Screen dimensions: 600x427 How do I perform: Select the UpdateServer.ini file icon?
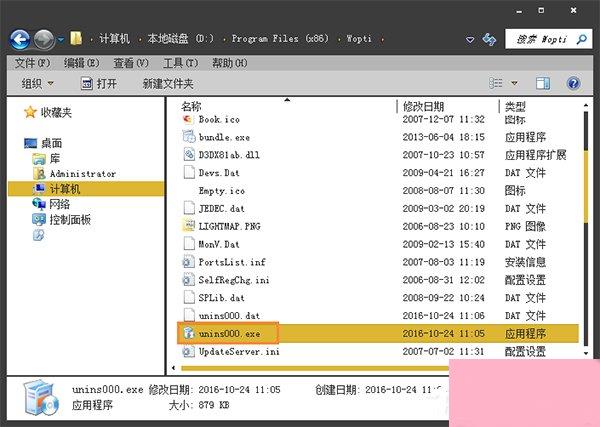click(189, 351)
